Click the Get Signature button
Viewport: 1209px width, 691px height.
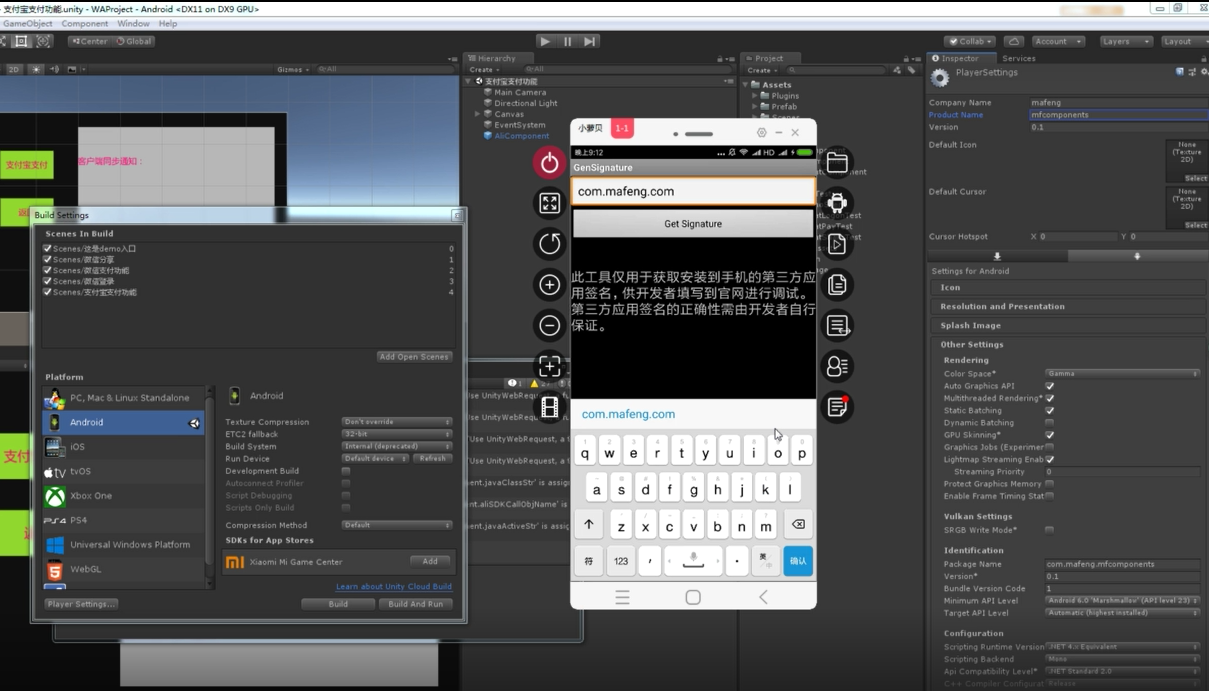(693, 223)
